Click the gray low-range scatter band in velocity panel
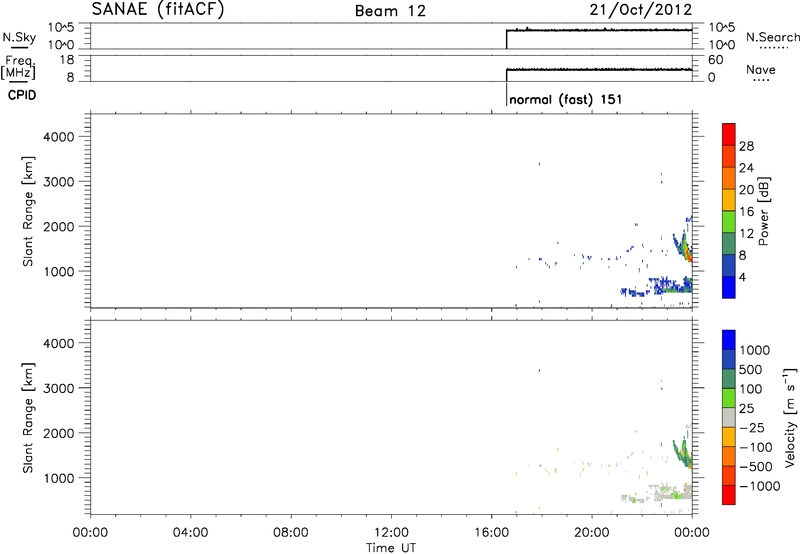 (672, 494)
